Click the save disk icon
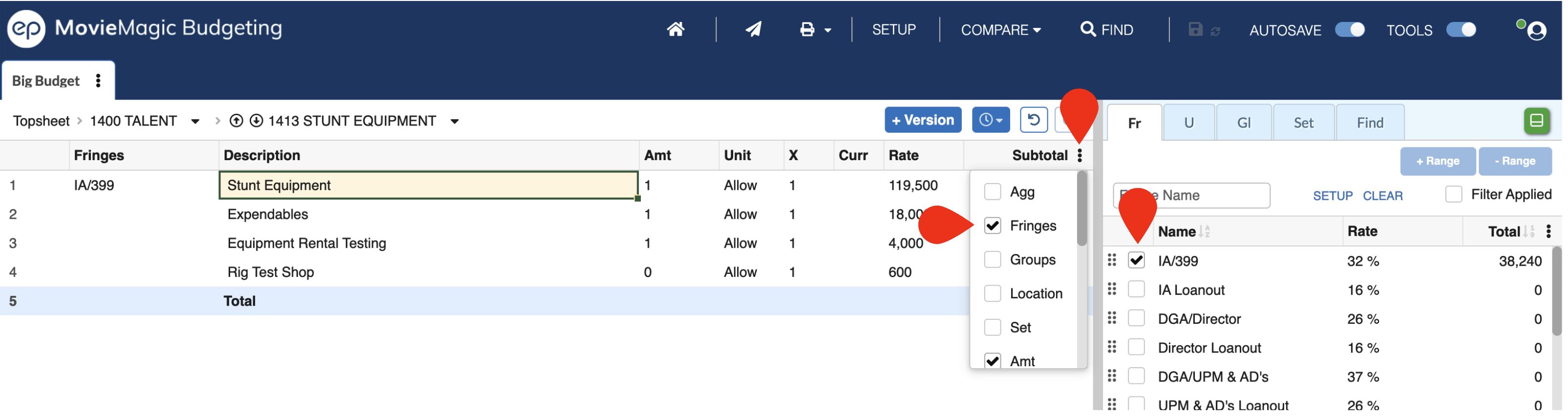The width and height of the screenshot is (1568, 418). [1195, 29]
